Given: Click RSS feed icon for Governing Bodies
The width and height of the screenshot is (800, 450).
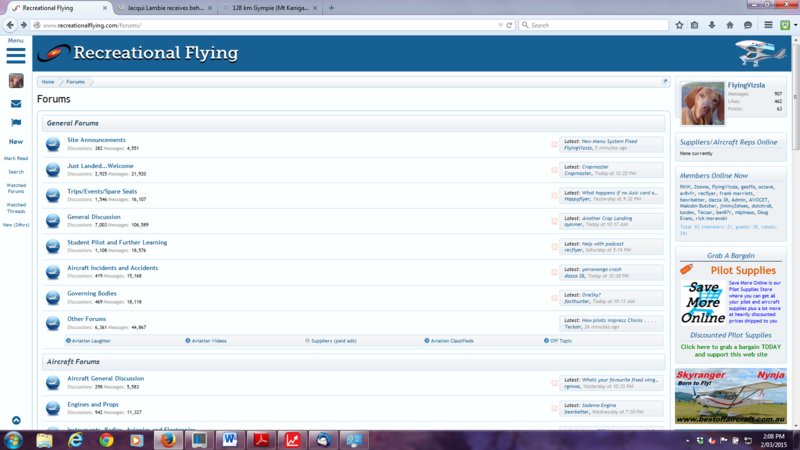Looking at the screenshot, I should [x=554, y=297].
